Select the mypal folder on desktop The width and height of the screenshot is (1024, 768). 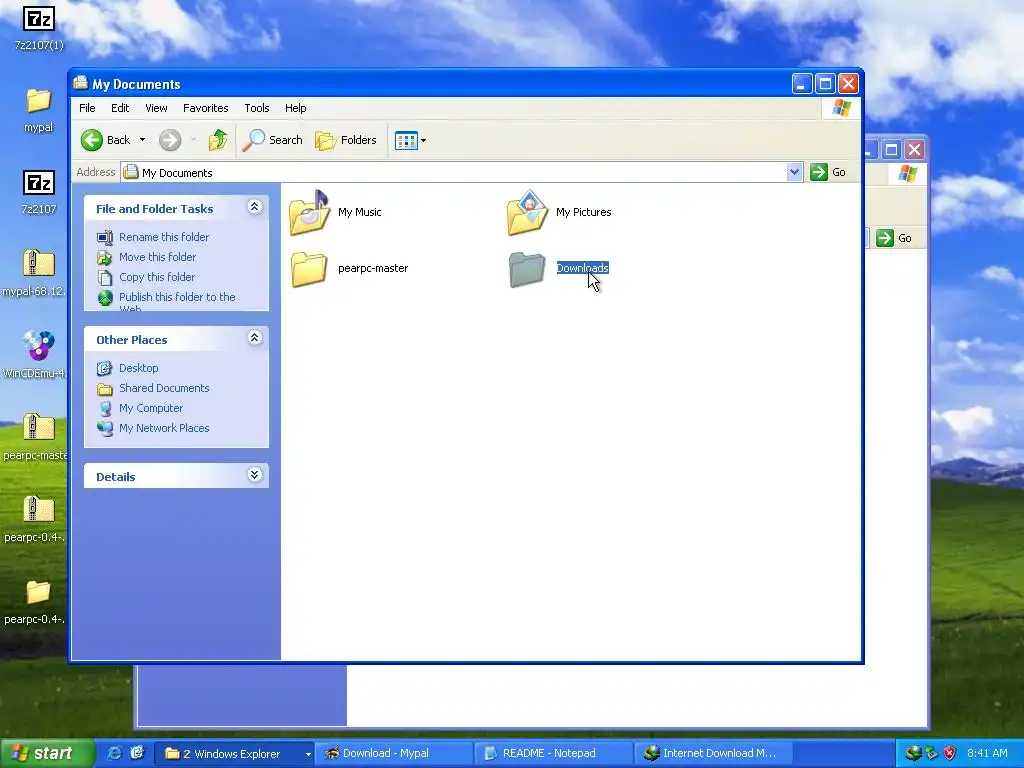coord(39,101)
